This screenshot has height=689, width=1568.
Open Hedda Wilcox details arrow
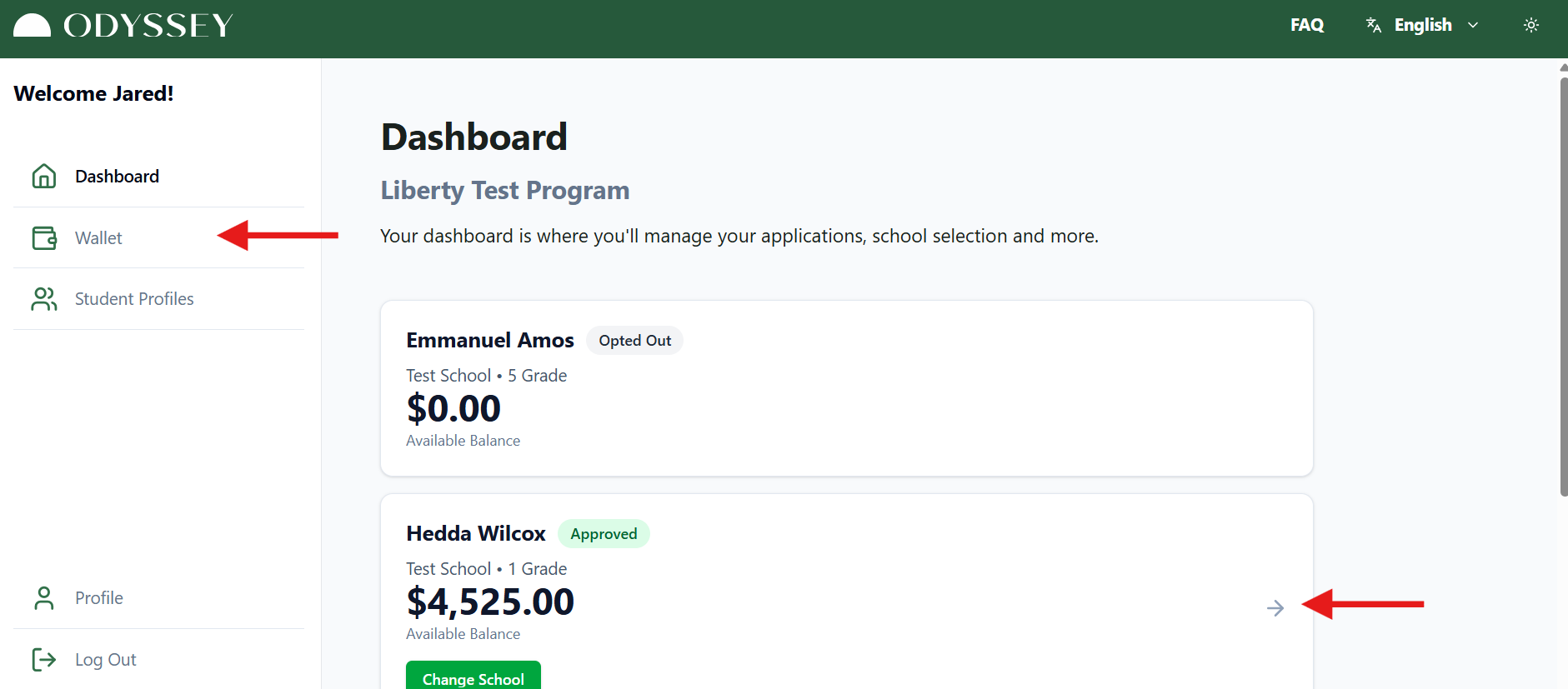point(1275,608)
